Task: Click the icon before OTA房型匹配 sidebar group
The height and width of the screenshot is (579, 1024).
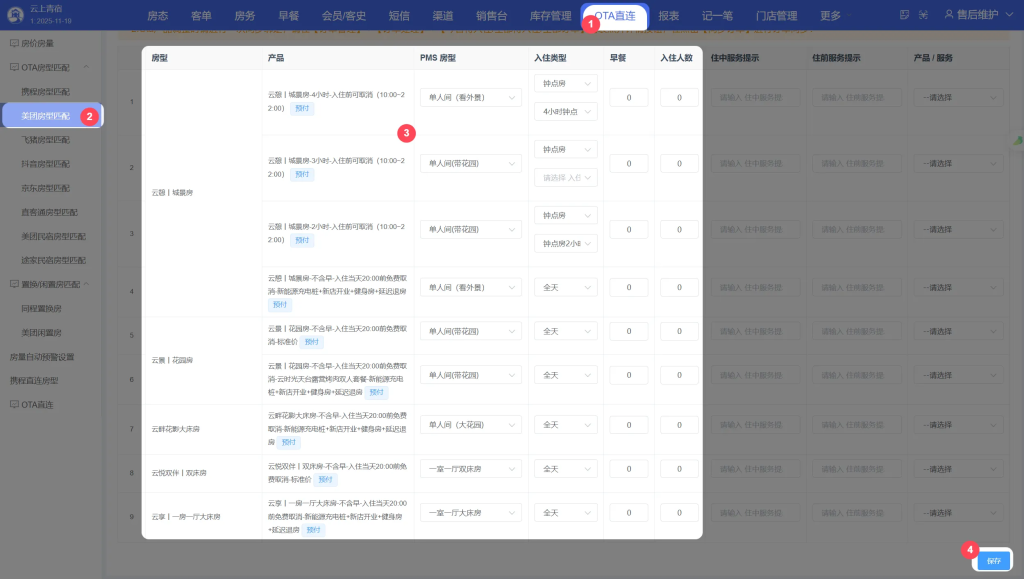Action: coord(14,67)
